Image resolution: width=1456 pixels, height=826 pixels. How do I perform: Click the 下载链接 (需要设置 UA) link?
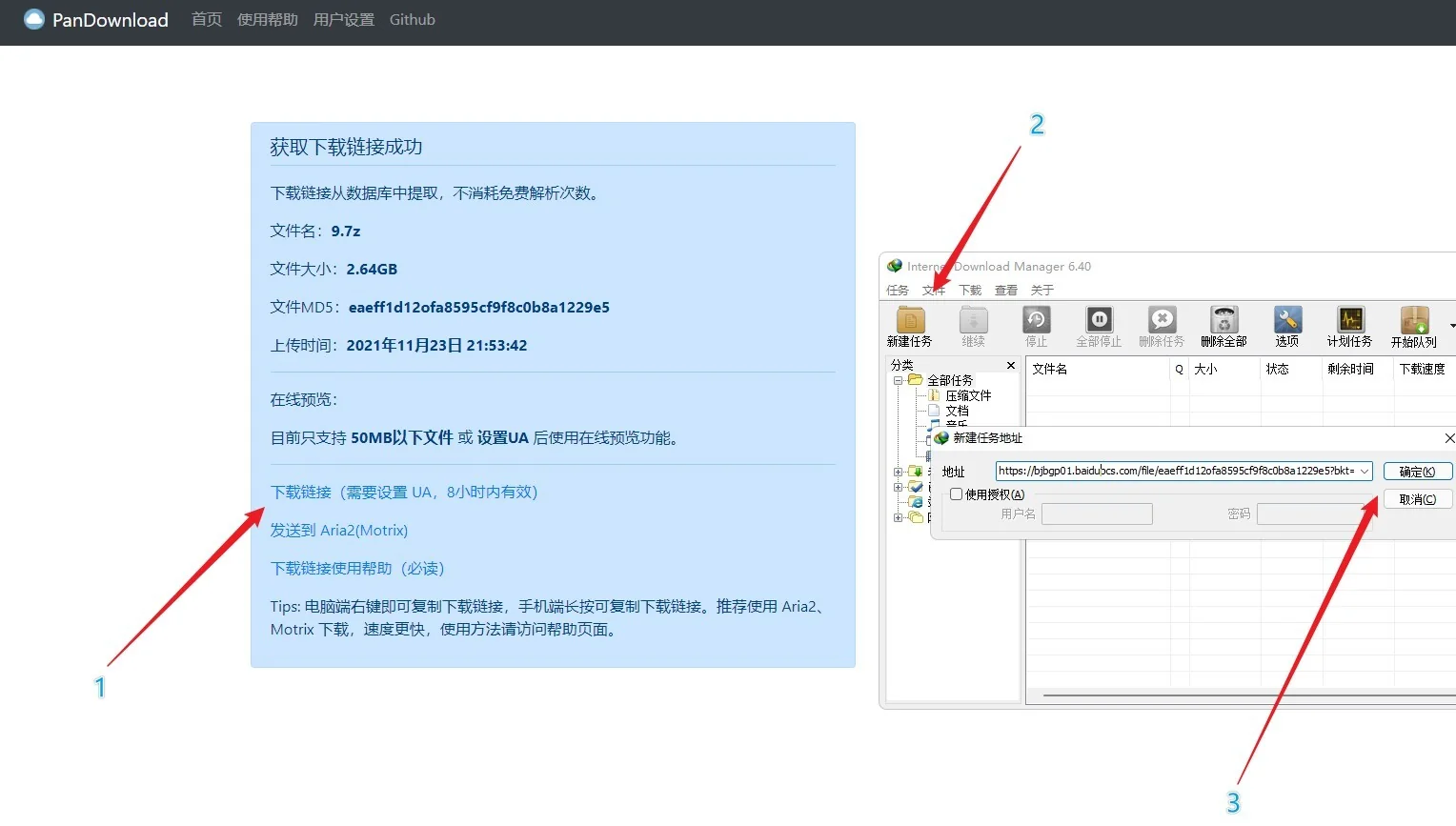404,493
